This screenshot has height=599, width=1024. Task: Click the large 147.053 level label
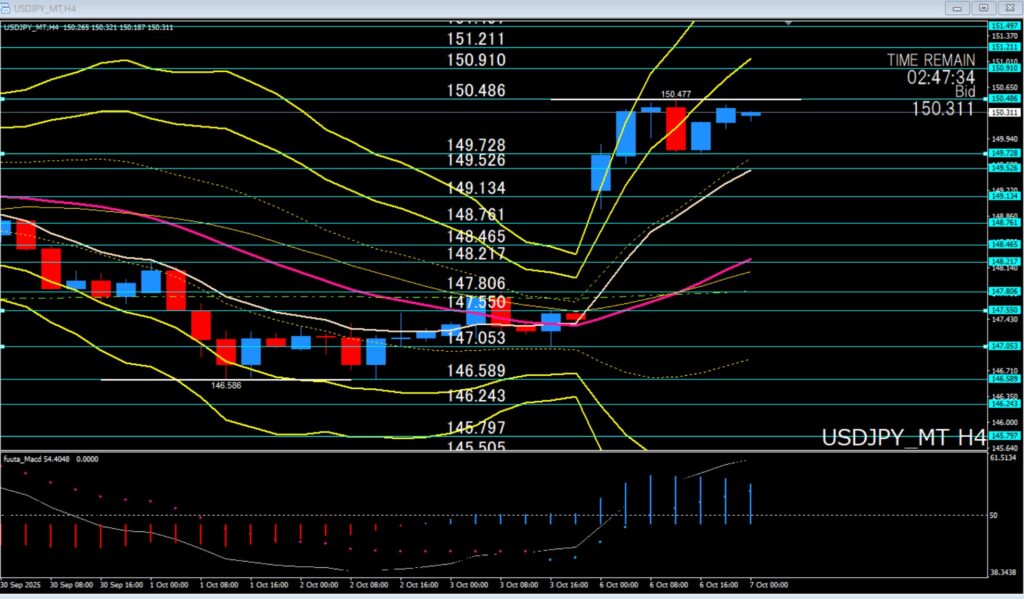point(477,339)
